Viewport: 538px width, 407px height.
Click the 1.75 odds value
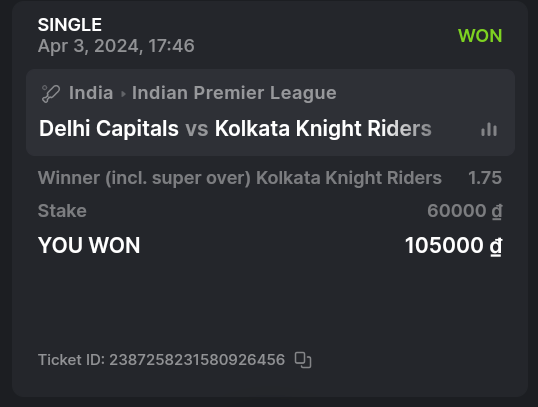[x=485, y=178]
